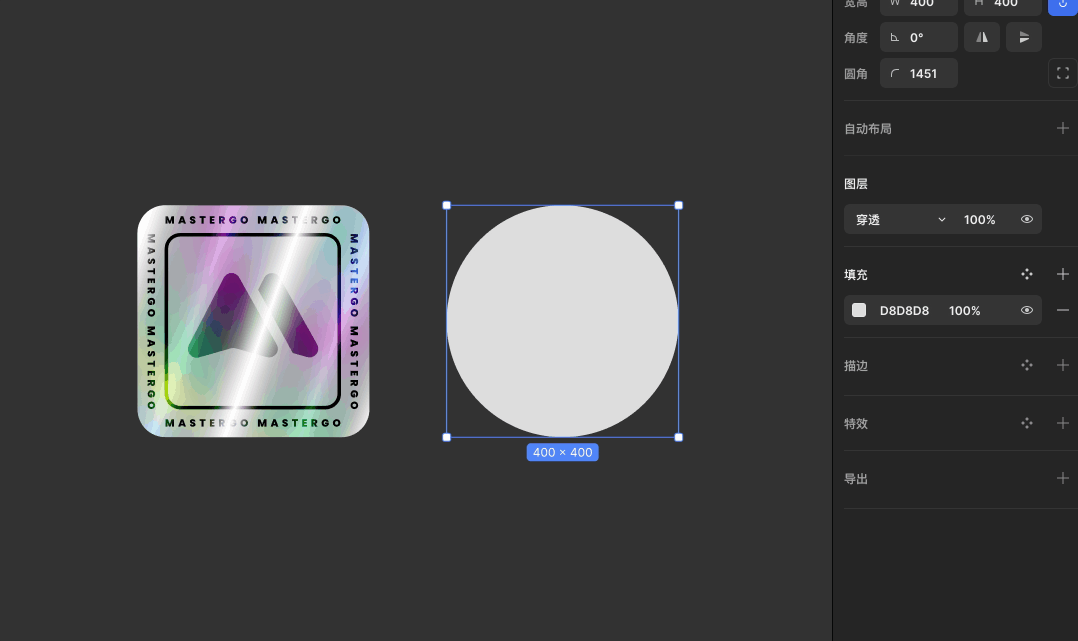
Task: Click the D8D8D8 fill color swatch
Action: [x=859, y=310]
